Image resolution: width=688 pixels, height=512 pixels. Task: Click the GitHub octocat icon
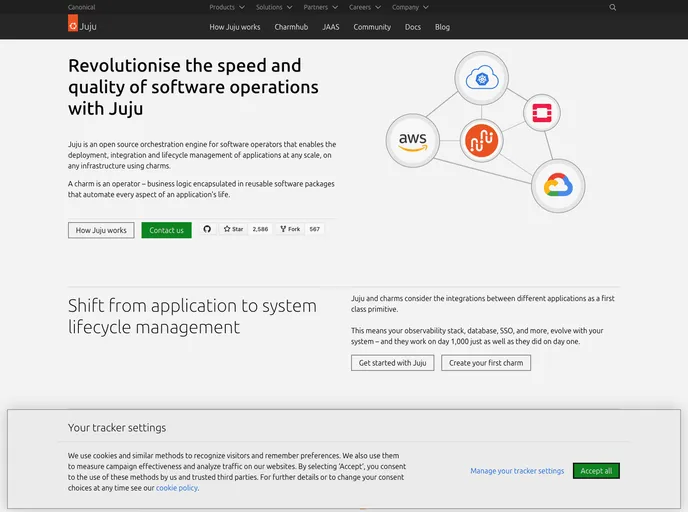(207, 229)
